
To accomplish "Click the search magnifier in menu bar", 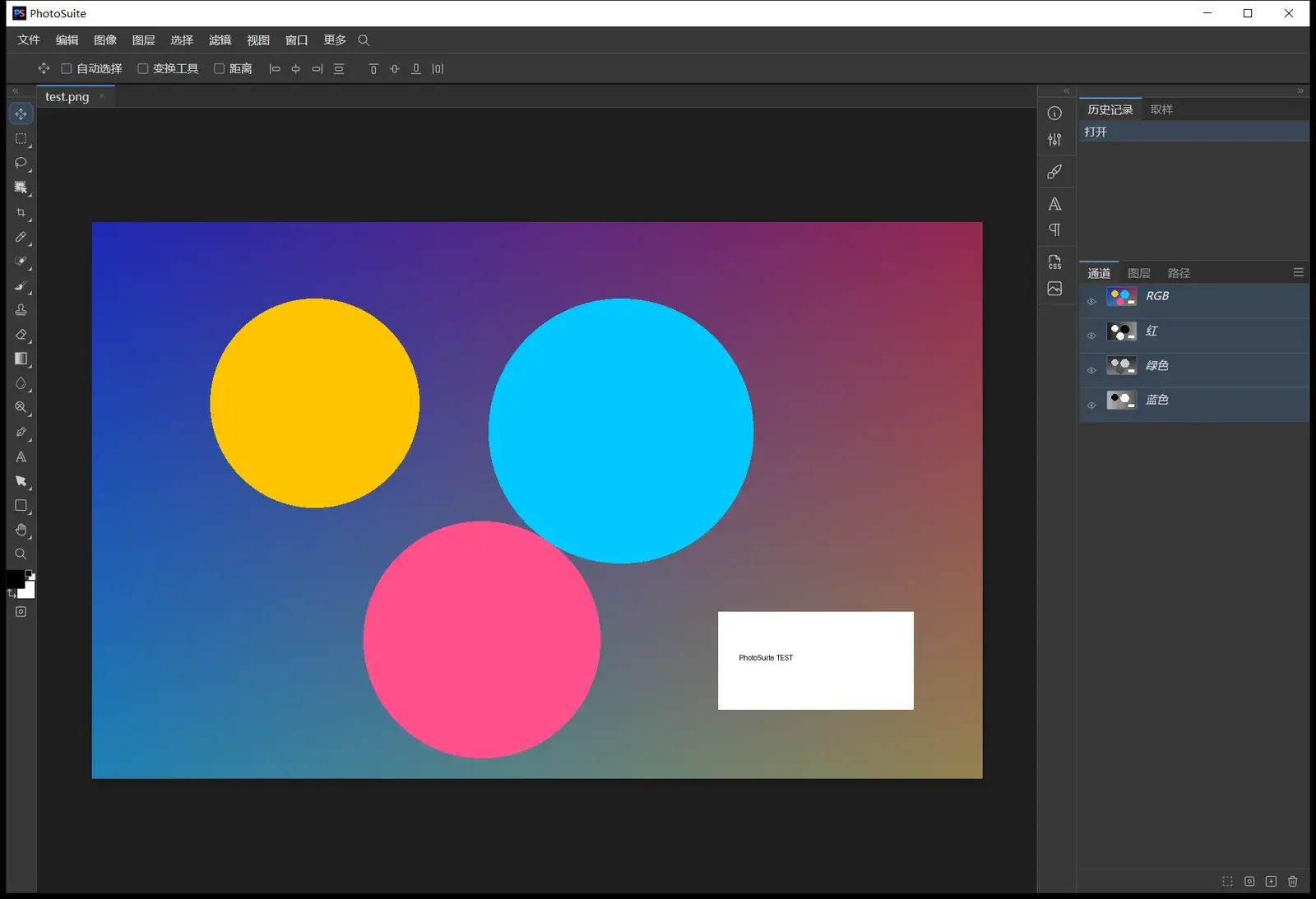I will [364, 40].
